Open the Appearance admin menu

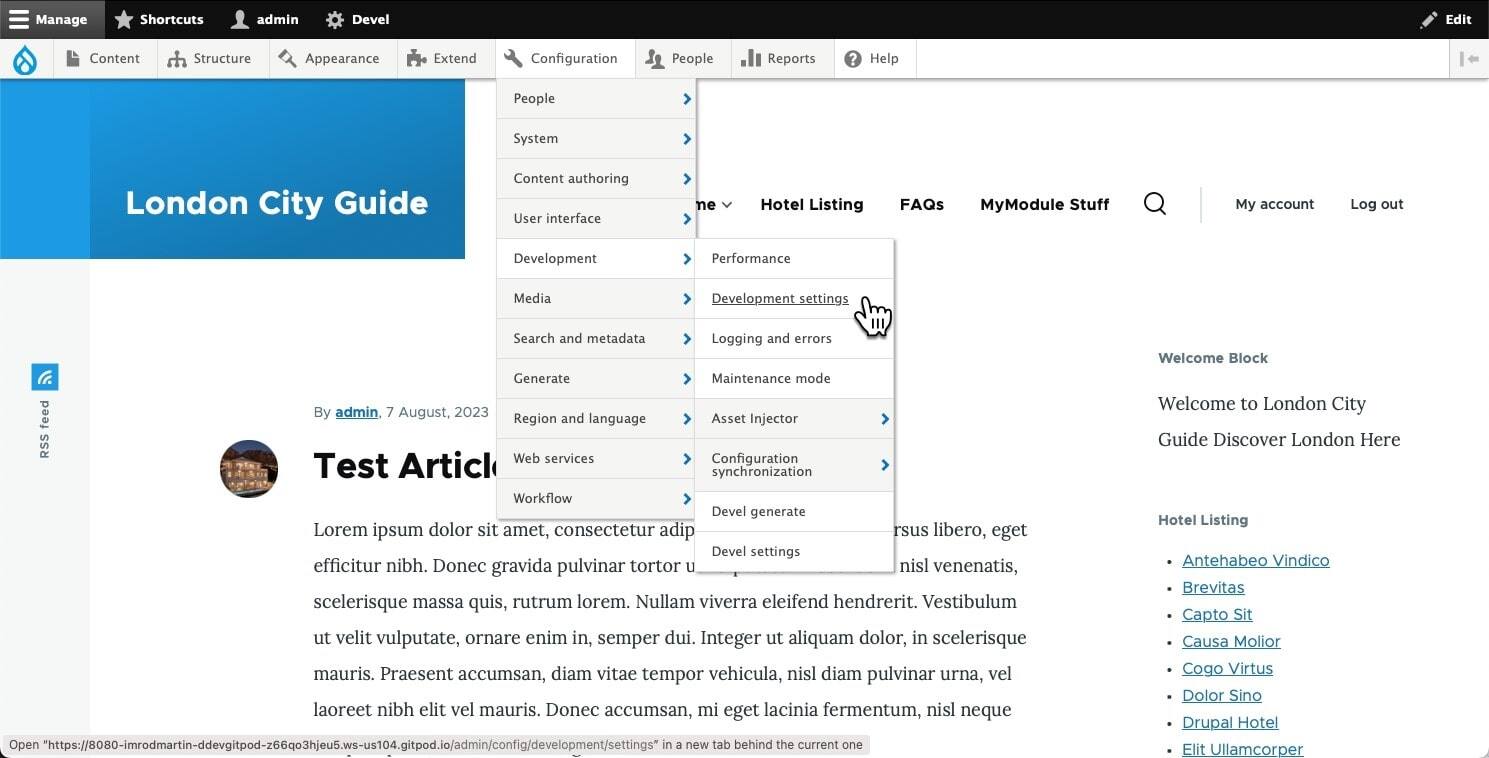point(329,59)
